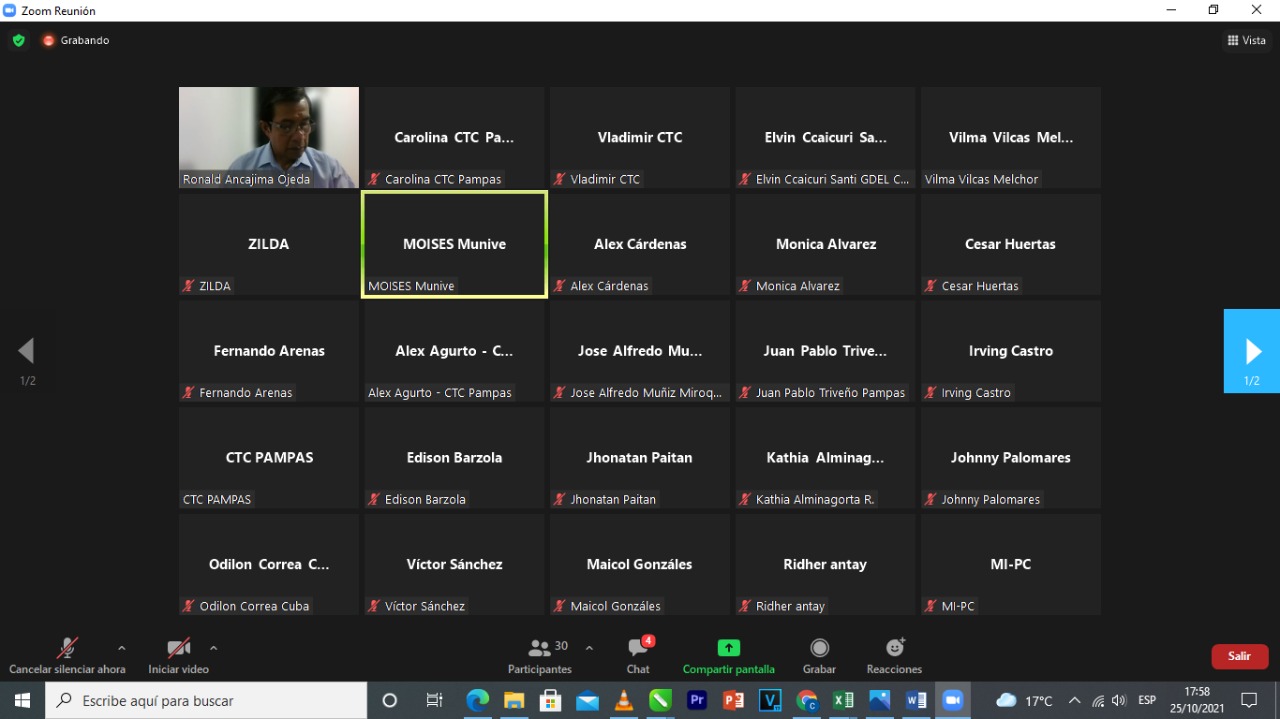Open the Participantes panel
This screenshot has width=1280, height=719.
[540, 656]
